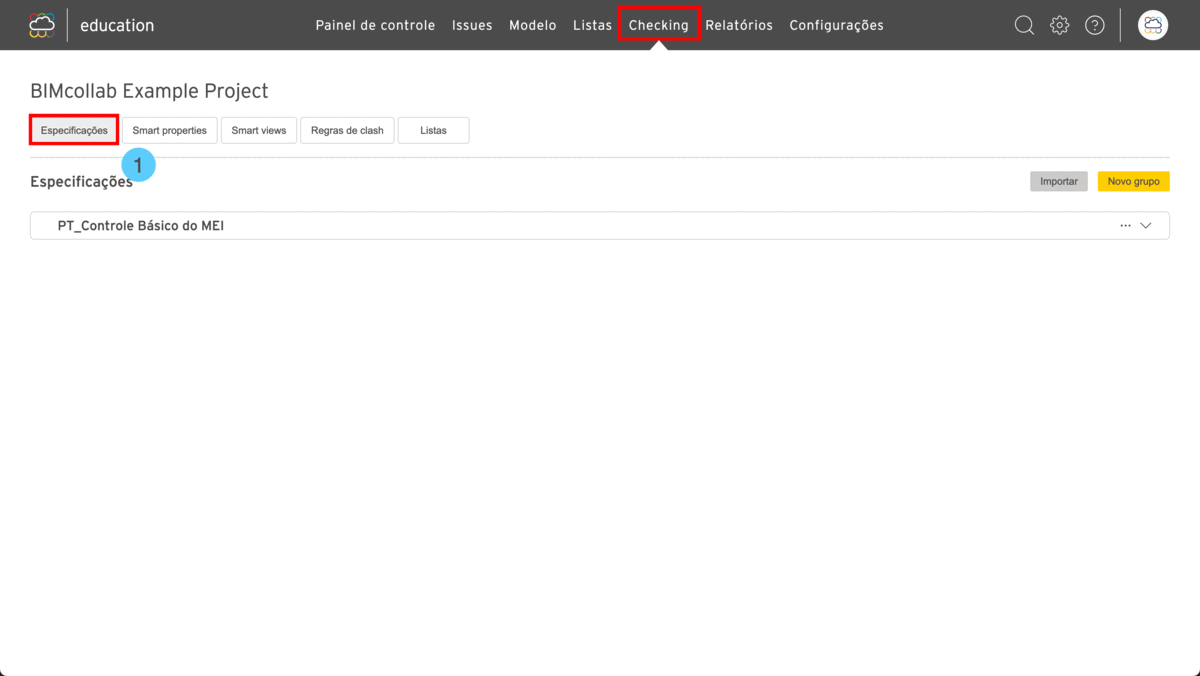1200x676 pixels.
Task: Select the PT_Controle Básico do MEI row text
Action: pos(141,226)
